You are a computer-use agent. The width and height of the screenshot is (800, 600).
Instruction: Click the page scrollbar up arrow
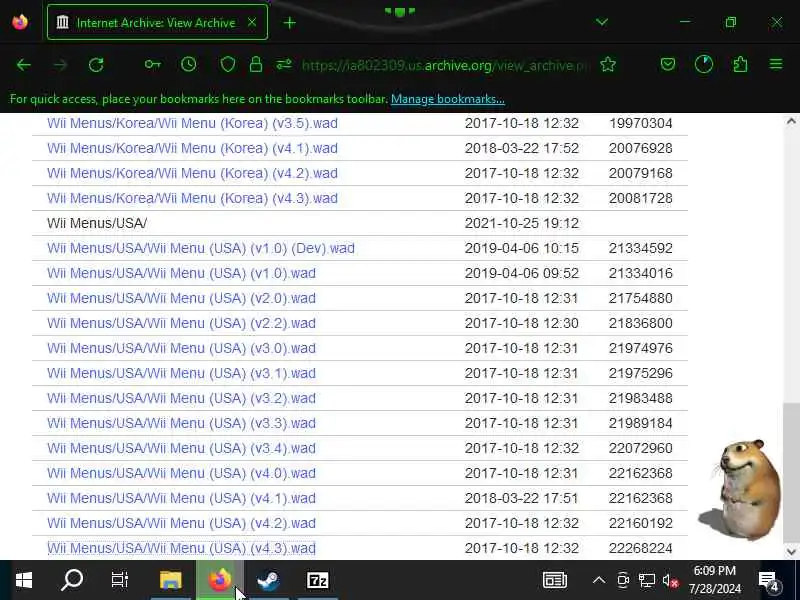(x=791, y=121)
